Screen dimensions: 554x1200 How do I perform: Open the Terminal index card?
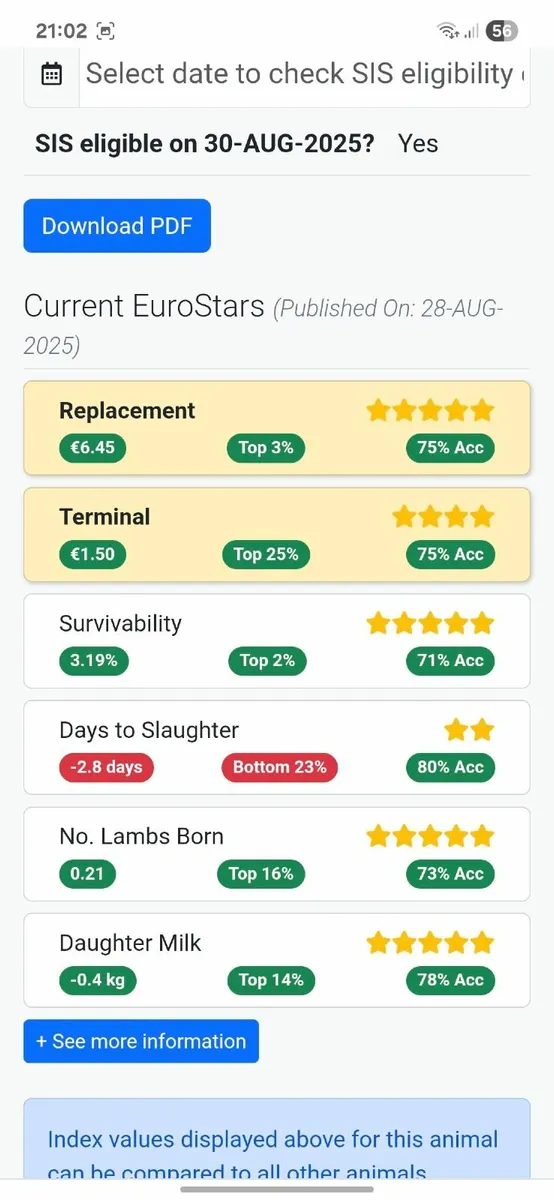click(277, 534)
